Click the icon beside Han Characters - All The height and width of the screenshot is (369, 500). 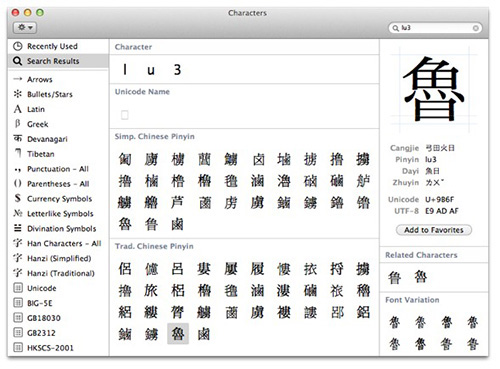pos(17,243)
